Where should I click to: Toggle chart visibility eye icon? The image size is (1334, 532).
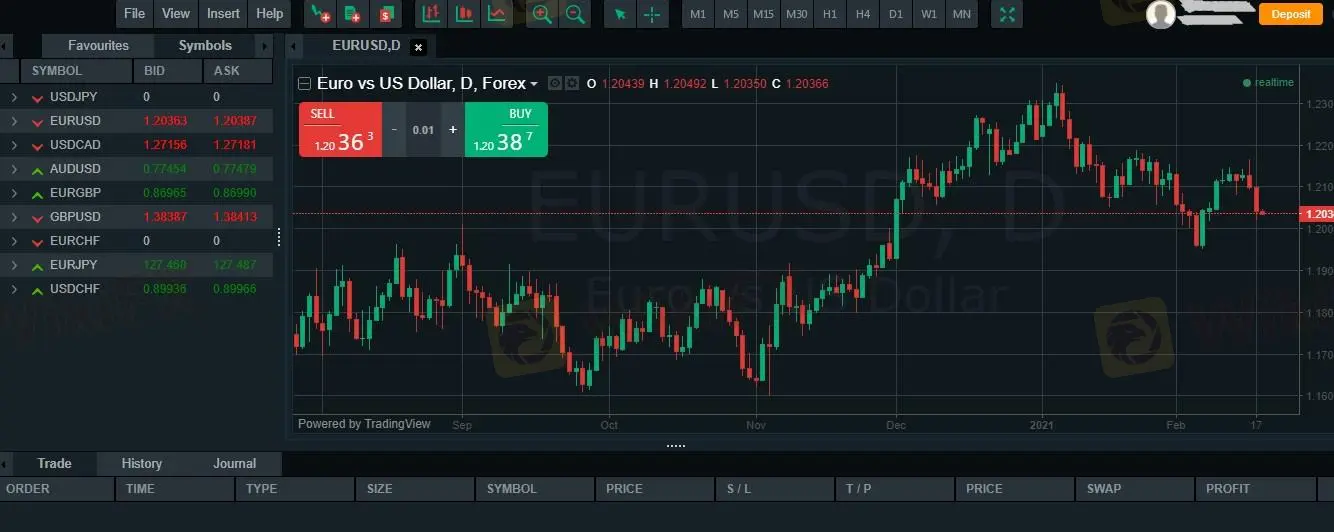click(x=556, y=84)
